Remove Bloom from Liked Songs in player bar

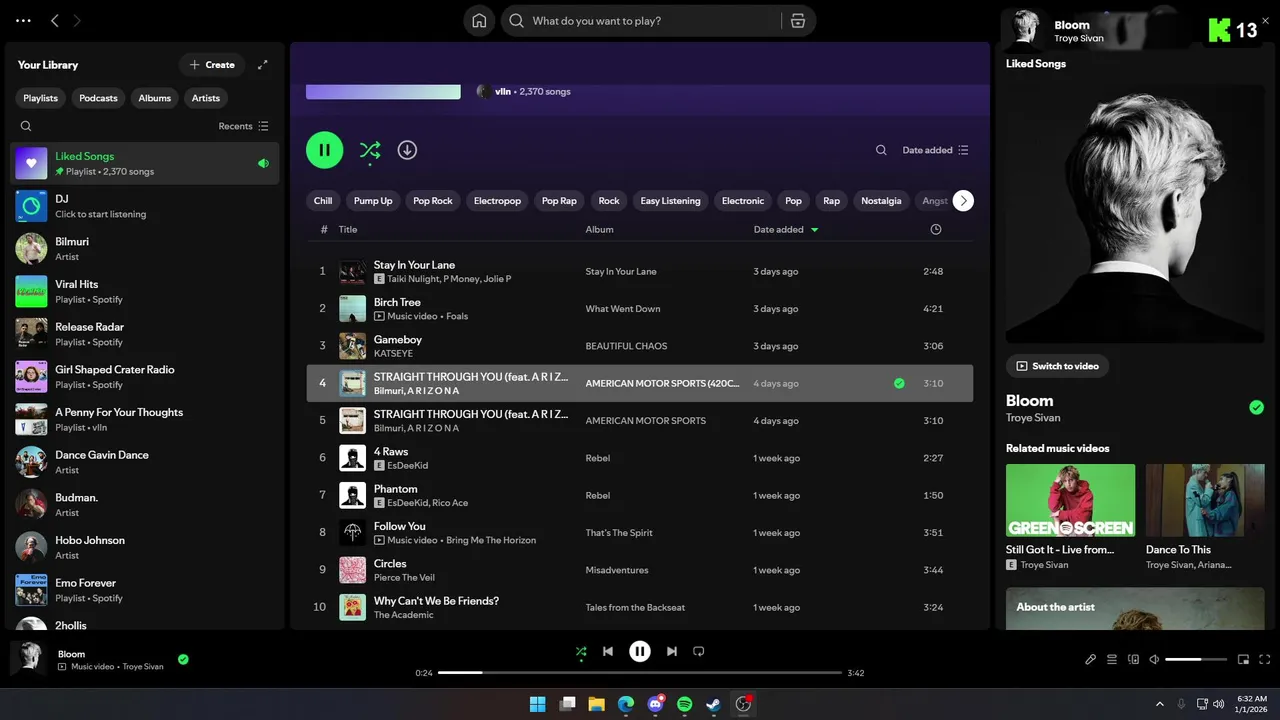183,659
